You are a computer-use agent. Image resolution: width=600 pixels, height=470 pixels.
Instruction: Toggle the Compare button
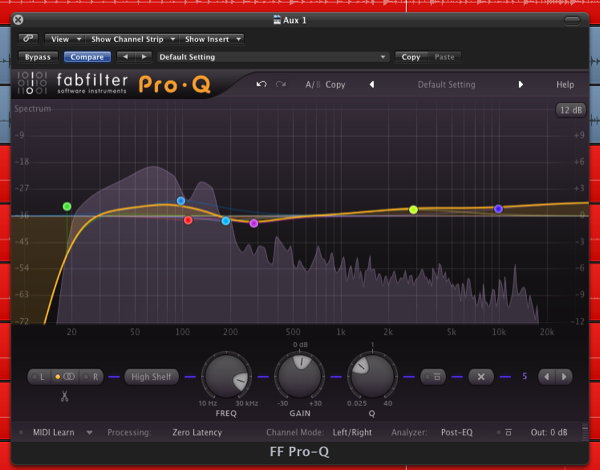click(x=87, y=57)
